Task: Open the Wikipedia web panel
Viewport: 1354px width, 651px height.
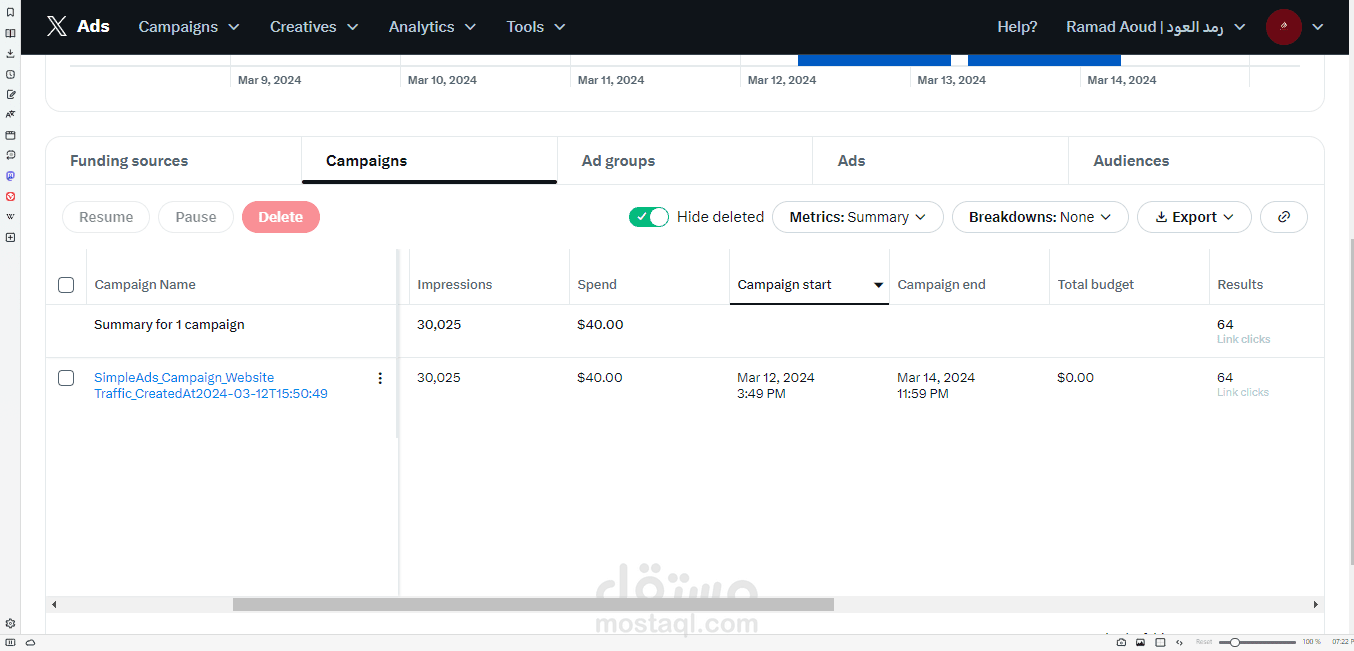Action: pos(10,216)
